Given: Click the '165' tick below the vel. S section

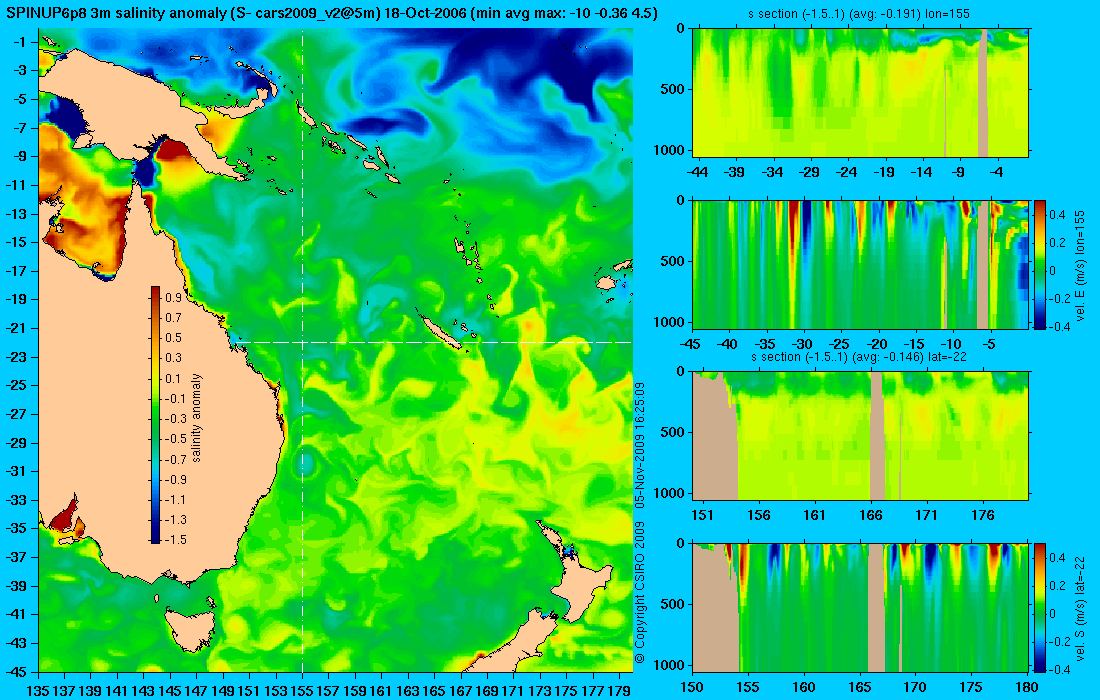Looking at the screenshot, I should pos(859,687).
